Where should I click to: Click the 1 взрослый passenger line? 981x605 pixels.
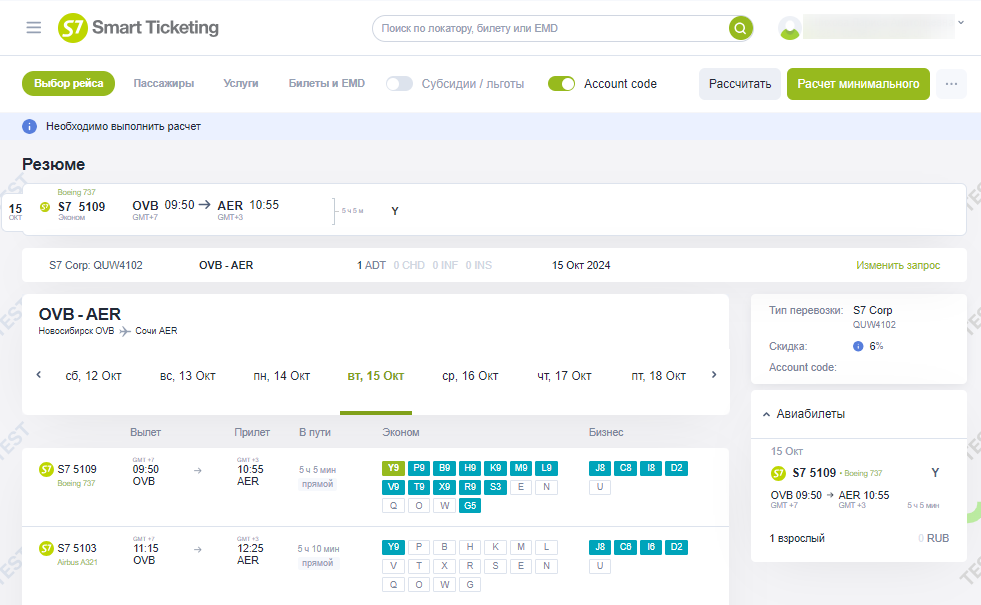797,538
